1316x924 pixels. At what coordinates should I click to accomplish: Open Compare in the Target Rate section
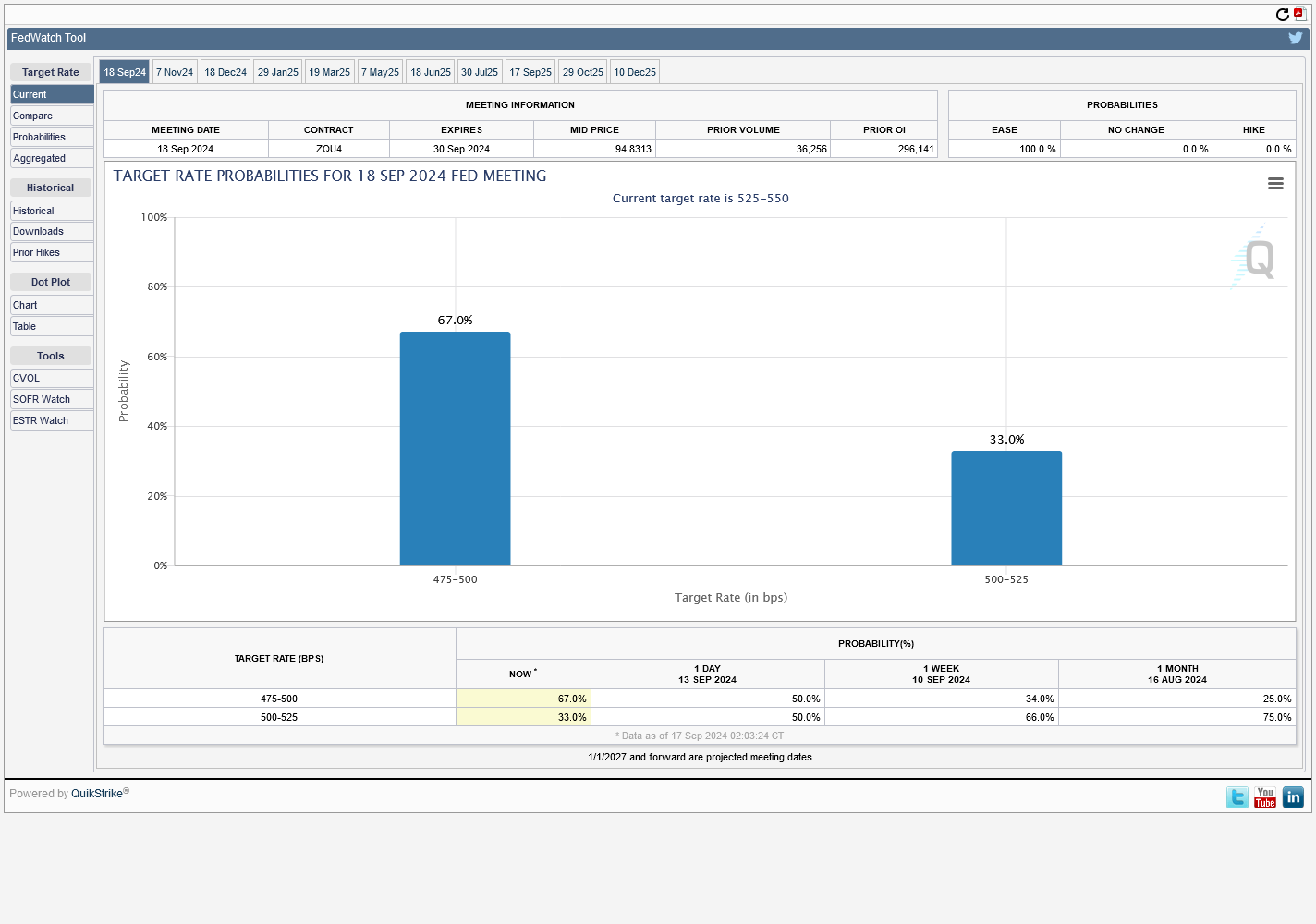point(52,115)
